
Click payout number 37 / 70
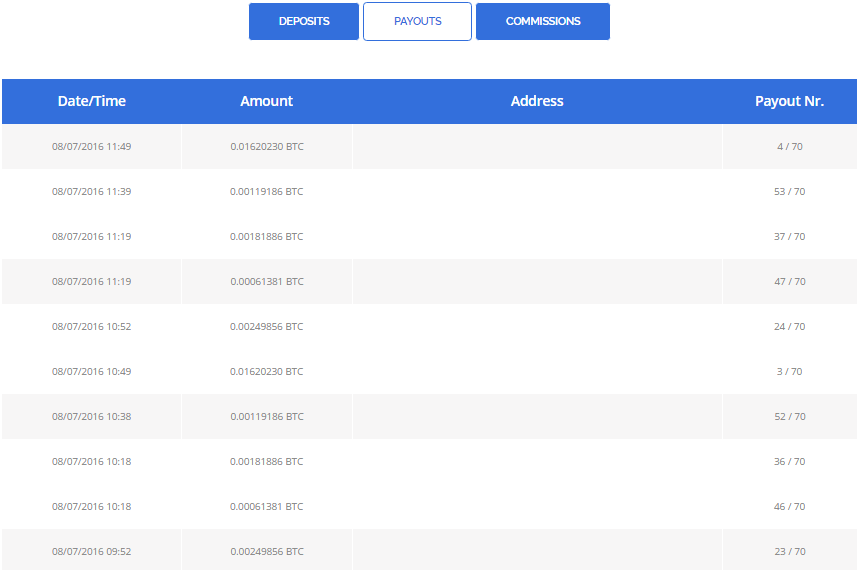point(789,236)
